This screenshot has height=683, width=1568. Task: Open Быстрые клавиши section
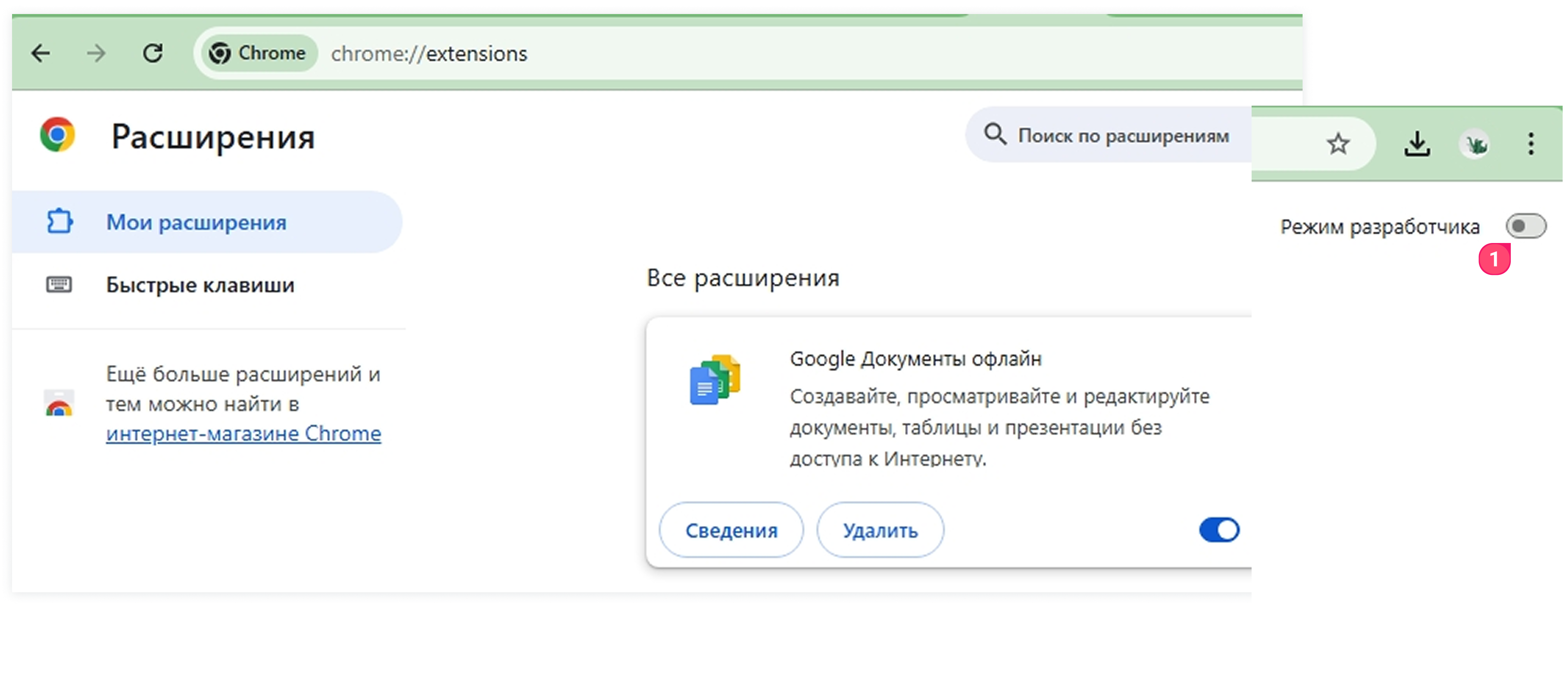click(206, 285)
